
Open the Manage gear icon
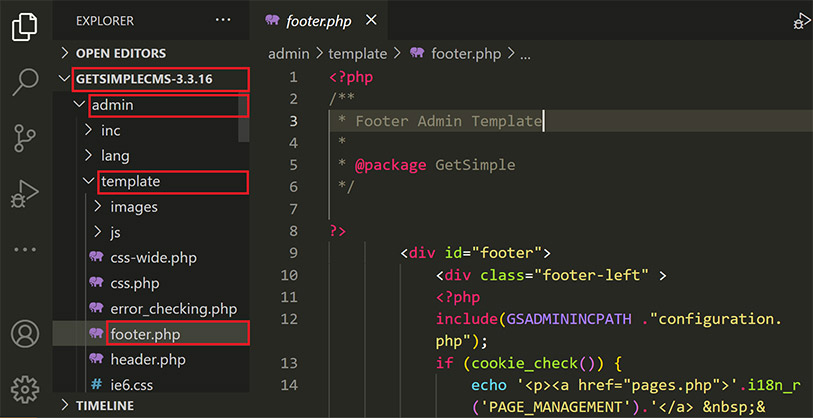tap(25, 389)
